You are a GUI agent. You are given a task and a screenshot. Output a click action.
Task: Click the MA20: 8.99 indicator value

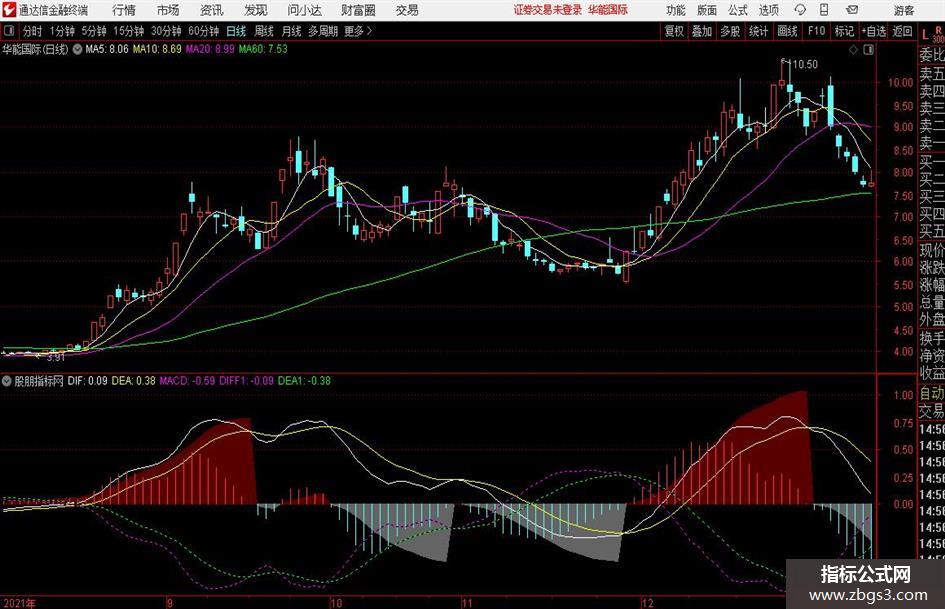pos(210,49)
